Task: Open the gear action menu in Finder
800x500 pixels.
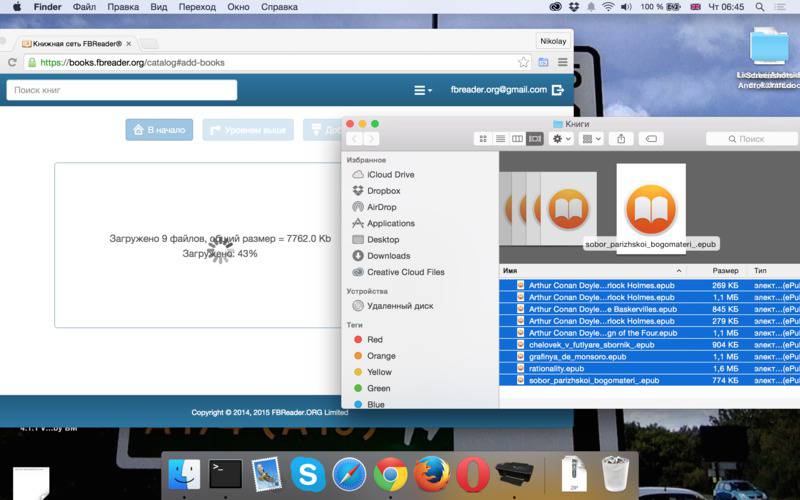Action: [562, 139]
